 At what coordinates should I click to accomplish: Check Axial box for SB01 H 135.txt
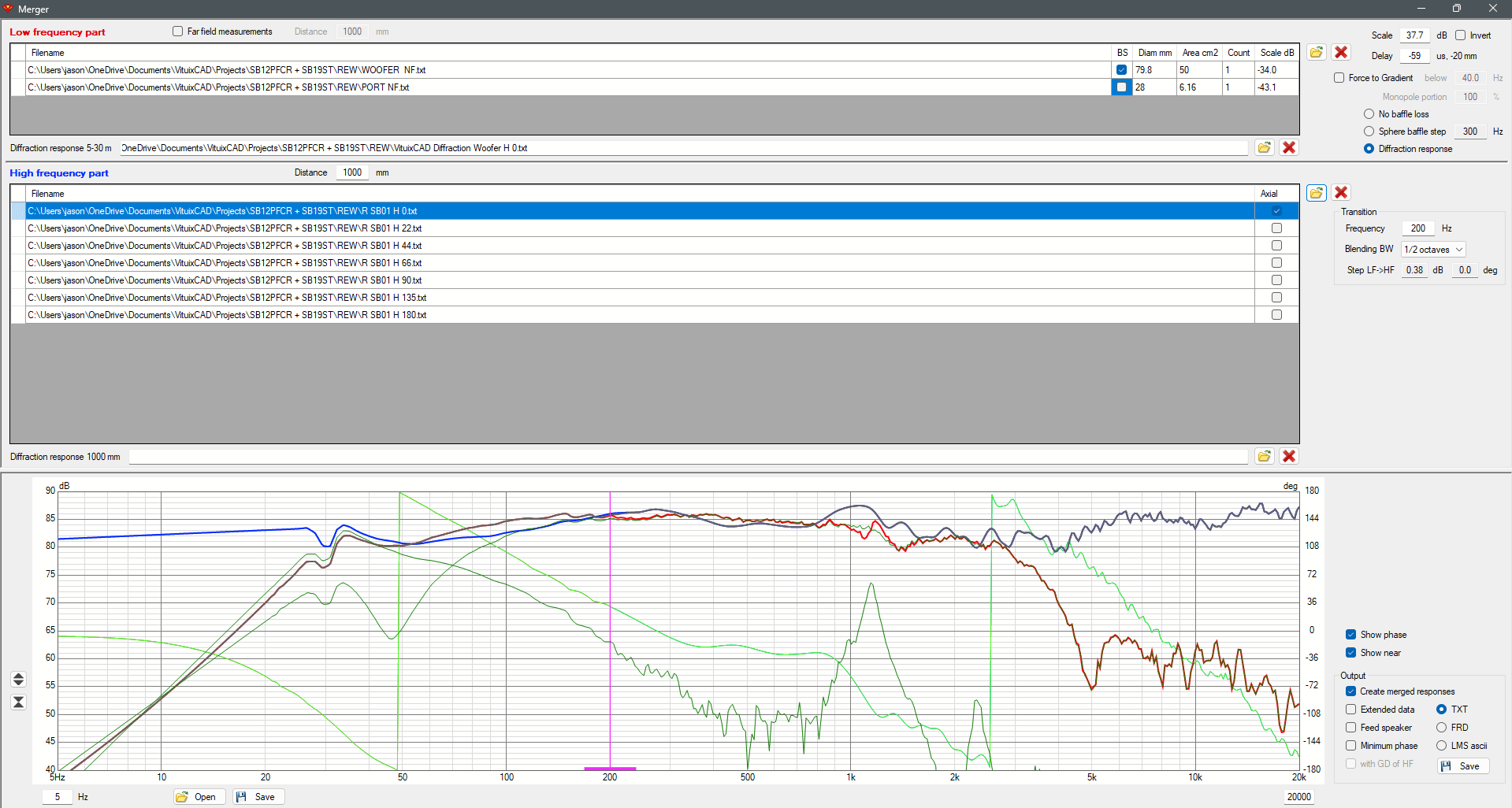(1276, 298)
